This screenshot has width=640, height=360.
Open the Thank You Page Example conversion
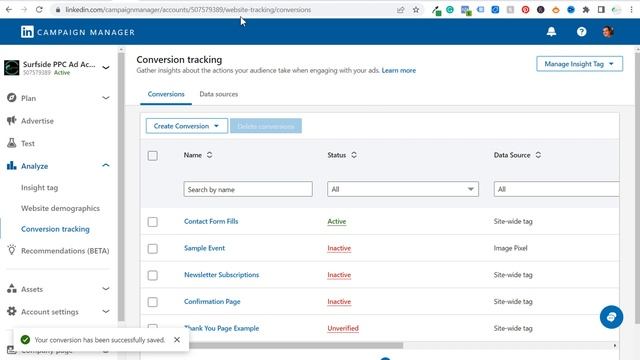(x=222, y=328)
